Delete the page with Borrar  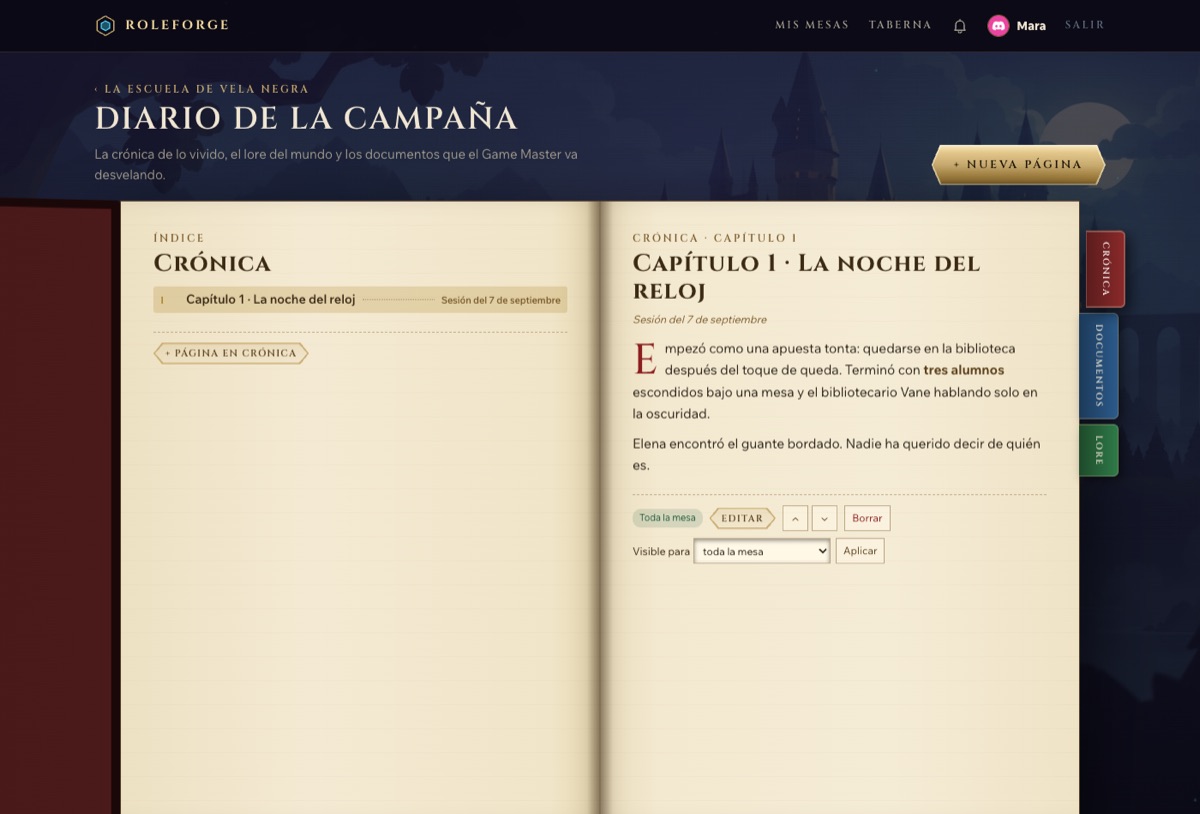(x=867, y=518)
